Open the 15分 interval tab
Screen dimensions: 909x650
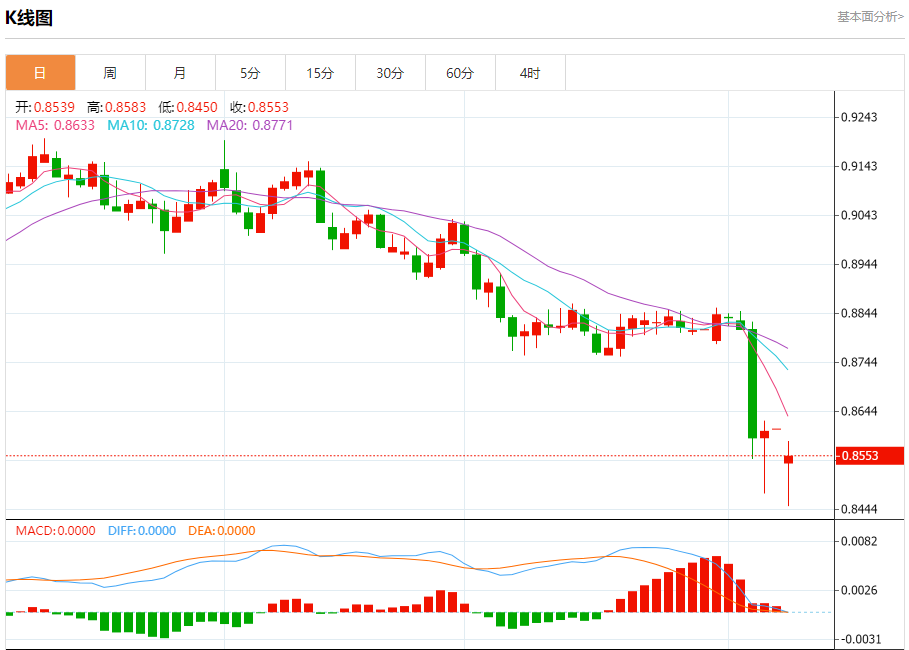(x=321, y=73)
